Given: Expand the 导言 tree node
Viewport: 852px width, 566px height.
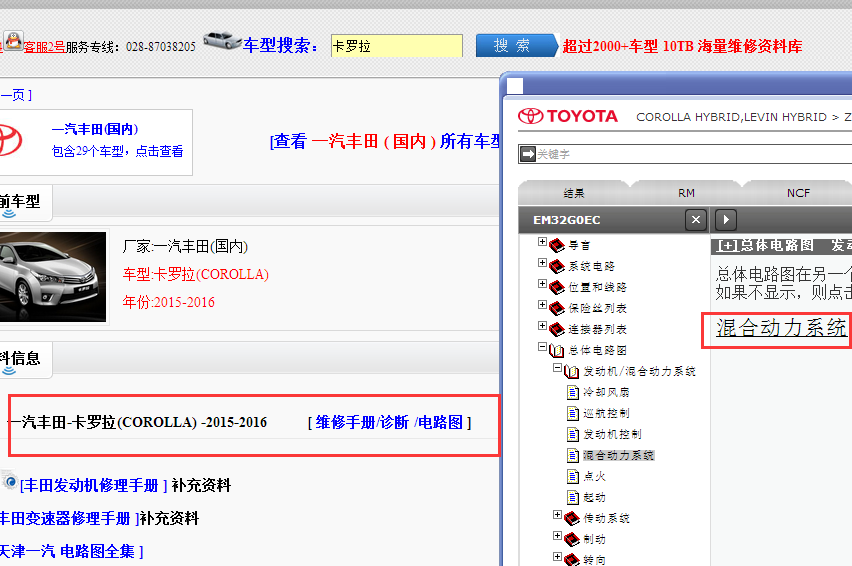Looking at the screenshot, I should [542, 242].
